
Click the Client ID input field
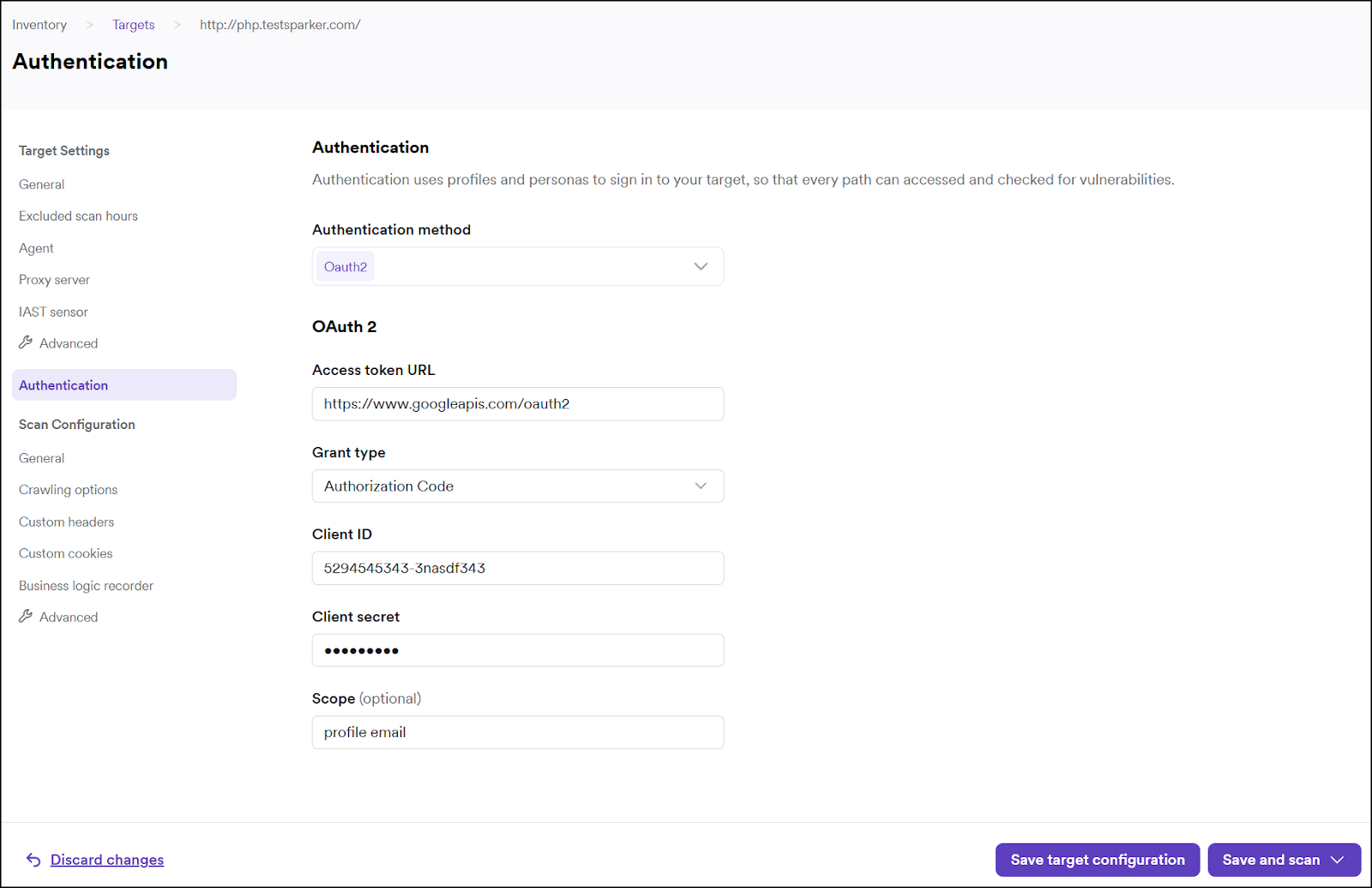tap(517, 567)
